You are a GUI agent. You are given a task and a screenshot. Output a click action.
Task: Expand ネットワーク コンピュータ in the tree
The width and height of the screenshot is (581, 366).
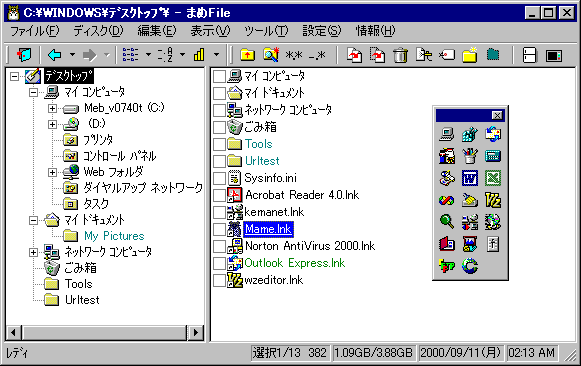[33, 252]
